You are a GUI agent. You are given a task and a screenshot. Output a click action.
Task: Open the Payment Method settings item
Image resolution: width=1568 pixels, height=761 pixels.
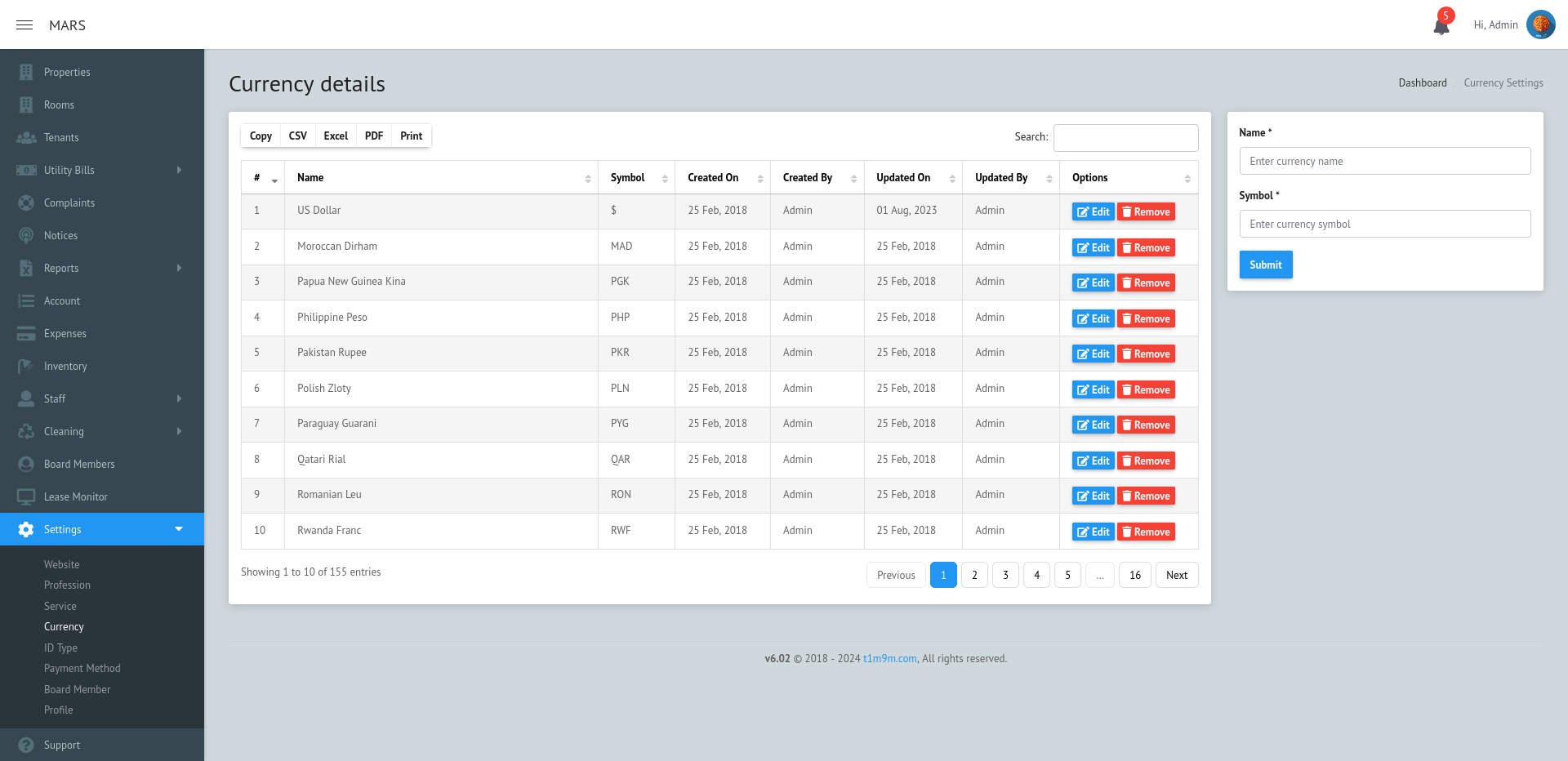(x=82, y=668)
